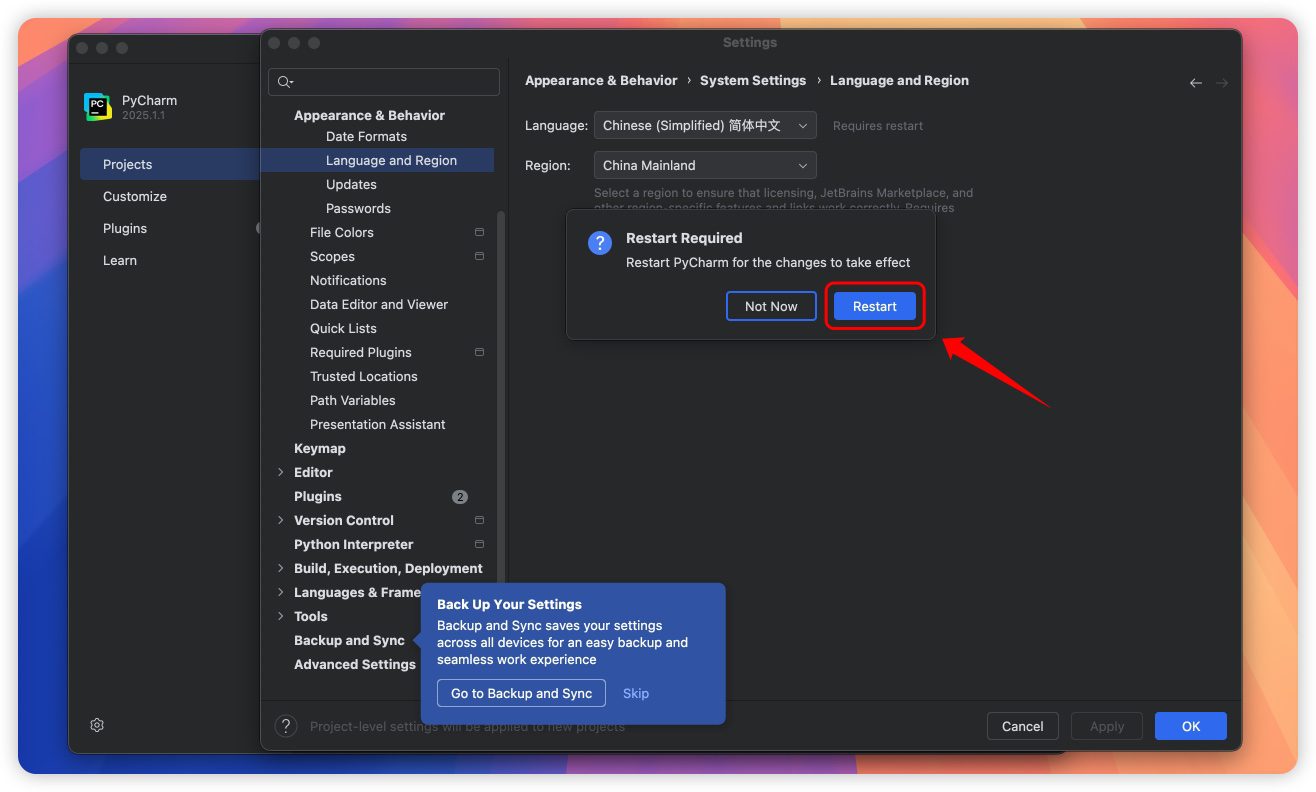The image size is (1316, 792).
Task: Skip the Backup and Sync tip
Action: click(636, 694)
